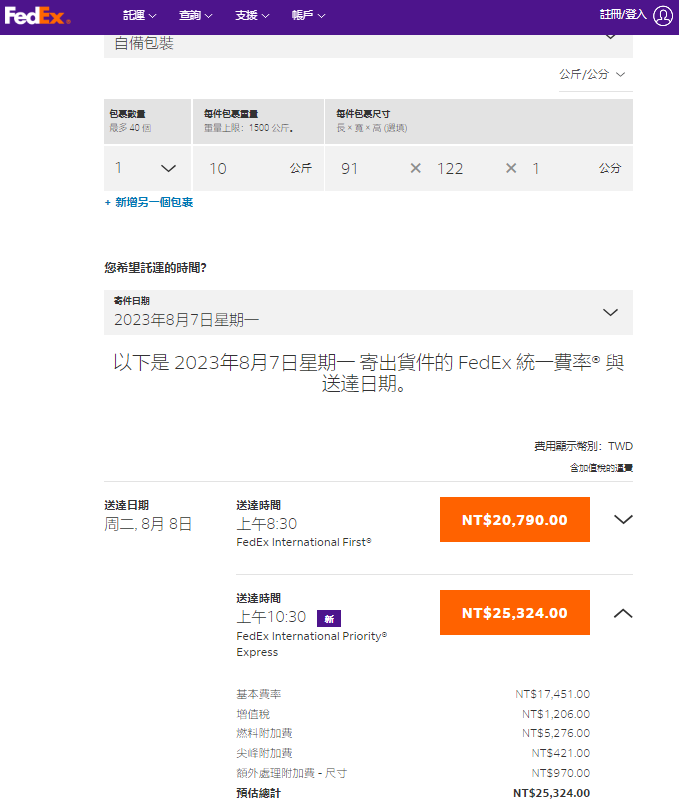Select the NT$20,790.00 rate button
This screenshot has height=804, width=679.
(514, 519)
